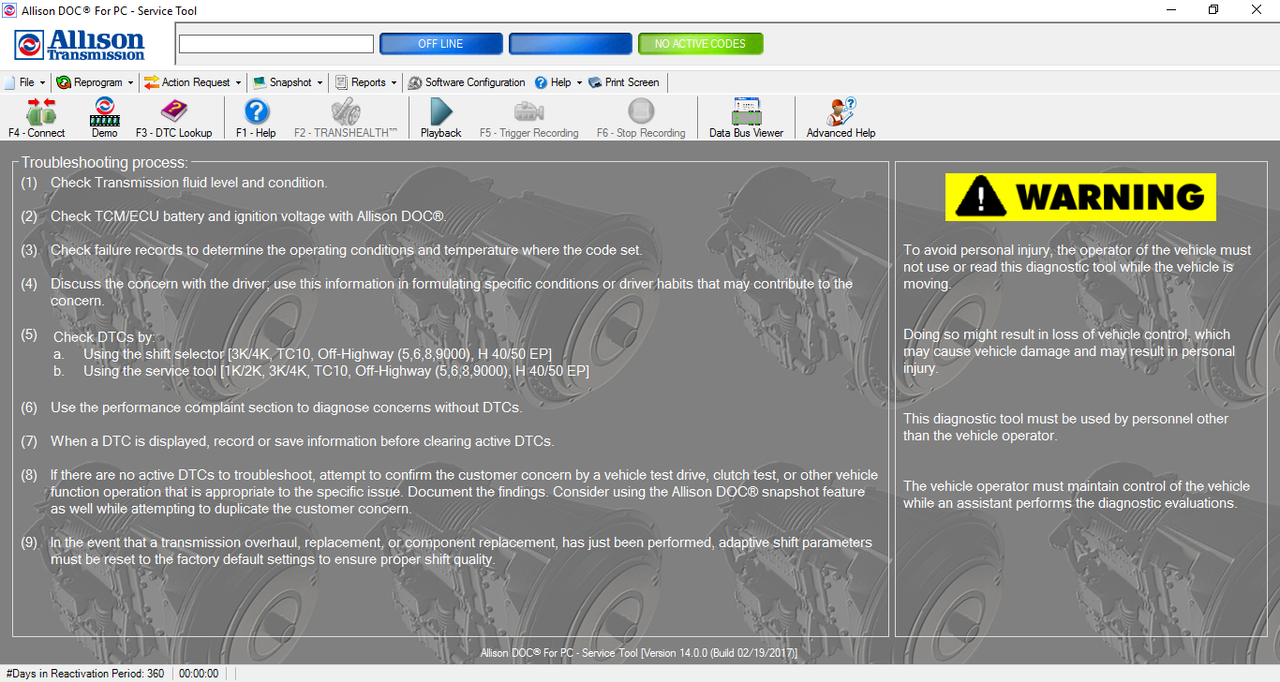Click the 00:00:00 timer in status bar
The width and height of the screenshot is (1280, 682).
click(199, 674)
